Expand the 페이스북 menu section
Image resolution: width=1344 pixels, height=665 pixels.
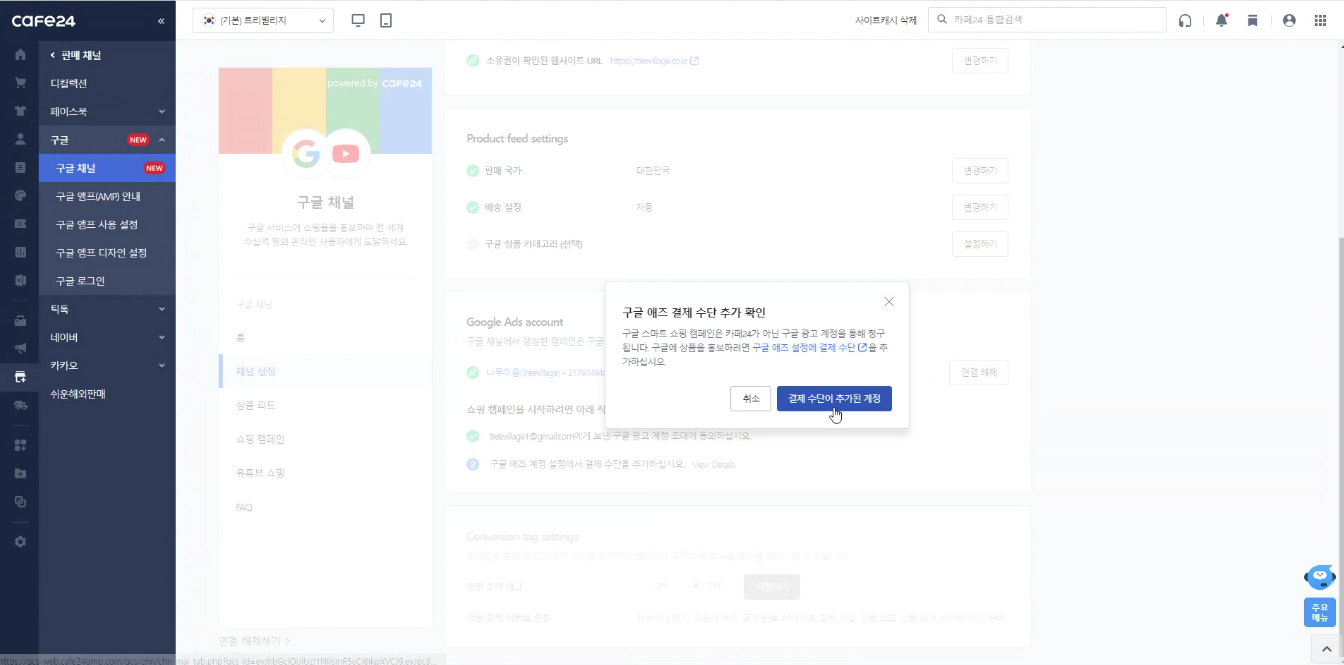(x=107, y=111)
